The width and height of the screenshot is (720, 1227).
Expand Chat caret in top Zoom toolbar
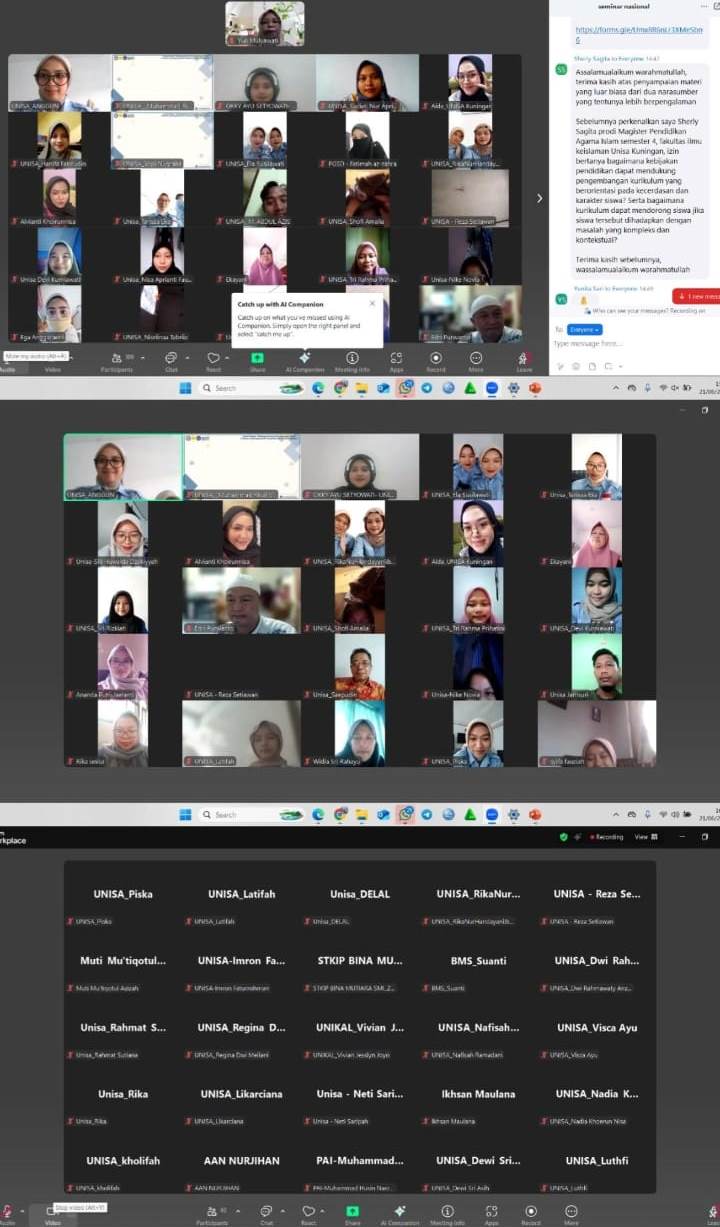(x=187, y=357)
